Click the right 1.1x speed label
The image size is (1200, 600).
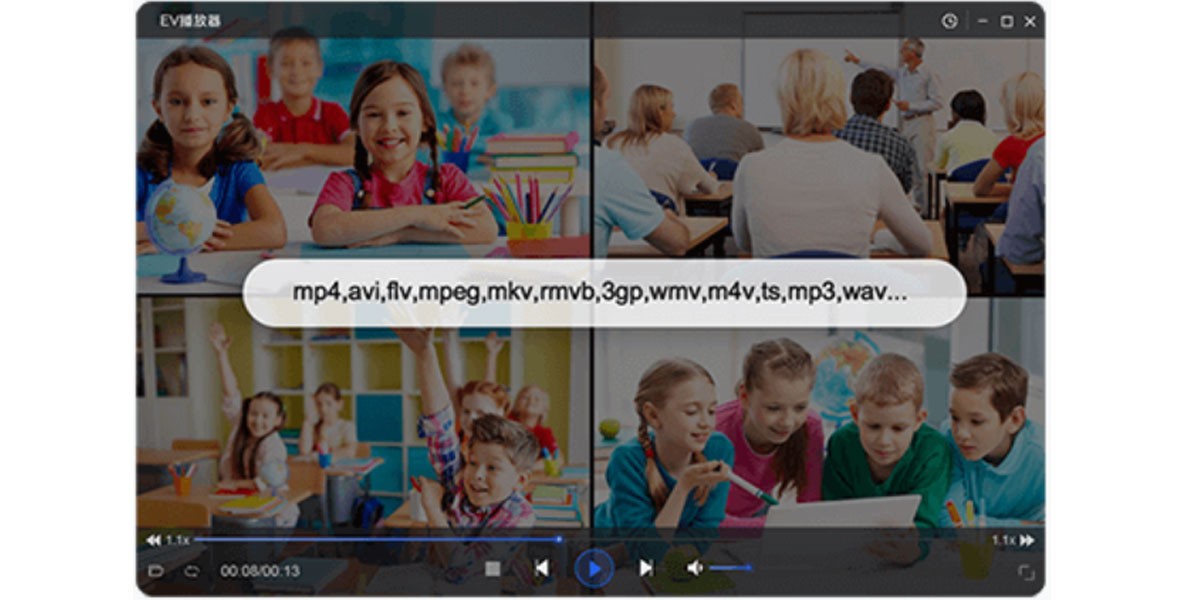coord(1002,540)
